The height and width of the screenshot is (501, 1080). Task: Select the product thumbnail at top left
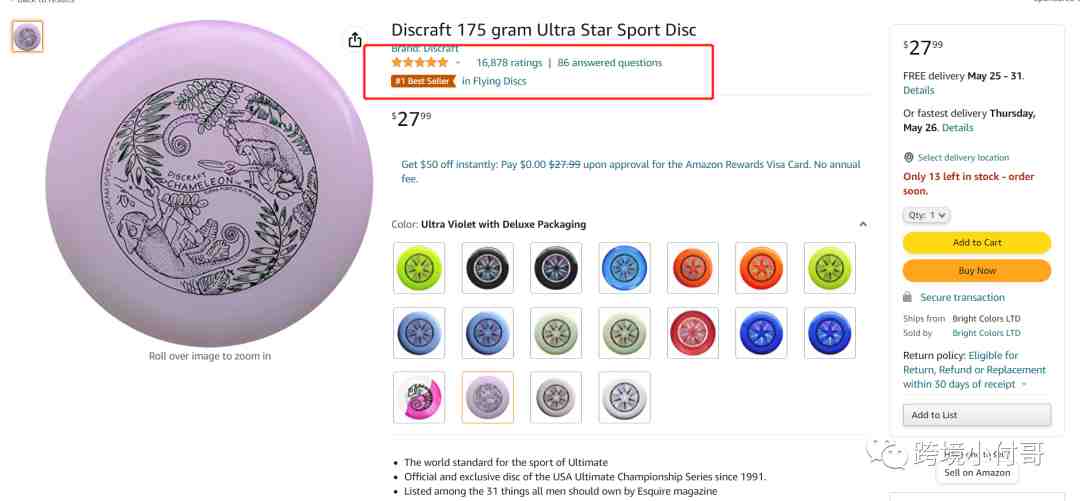point(28,37)
